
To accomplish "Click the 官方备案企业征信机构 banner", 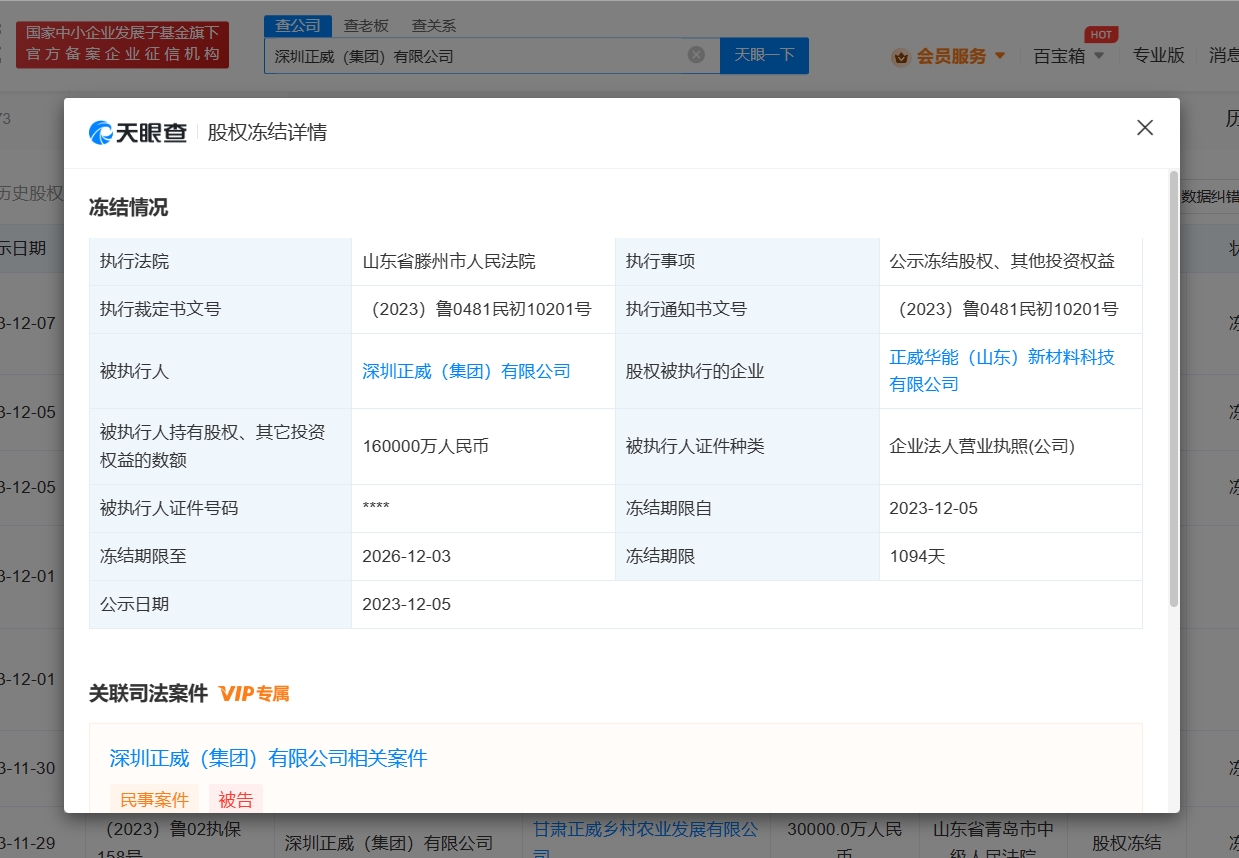I will click(x=122, y=44).
